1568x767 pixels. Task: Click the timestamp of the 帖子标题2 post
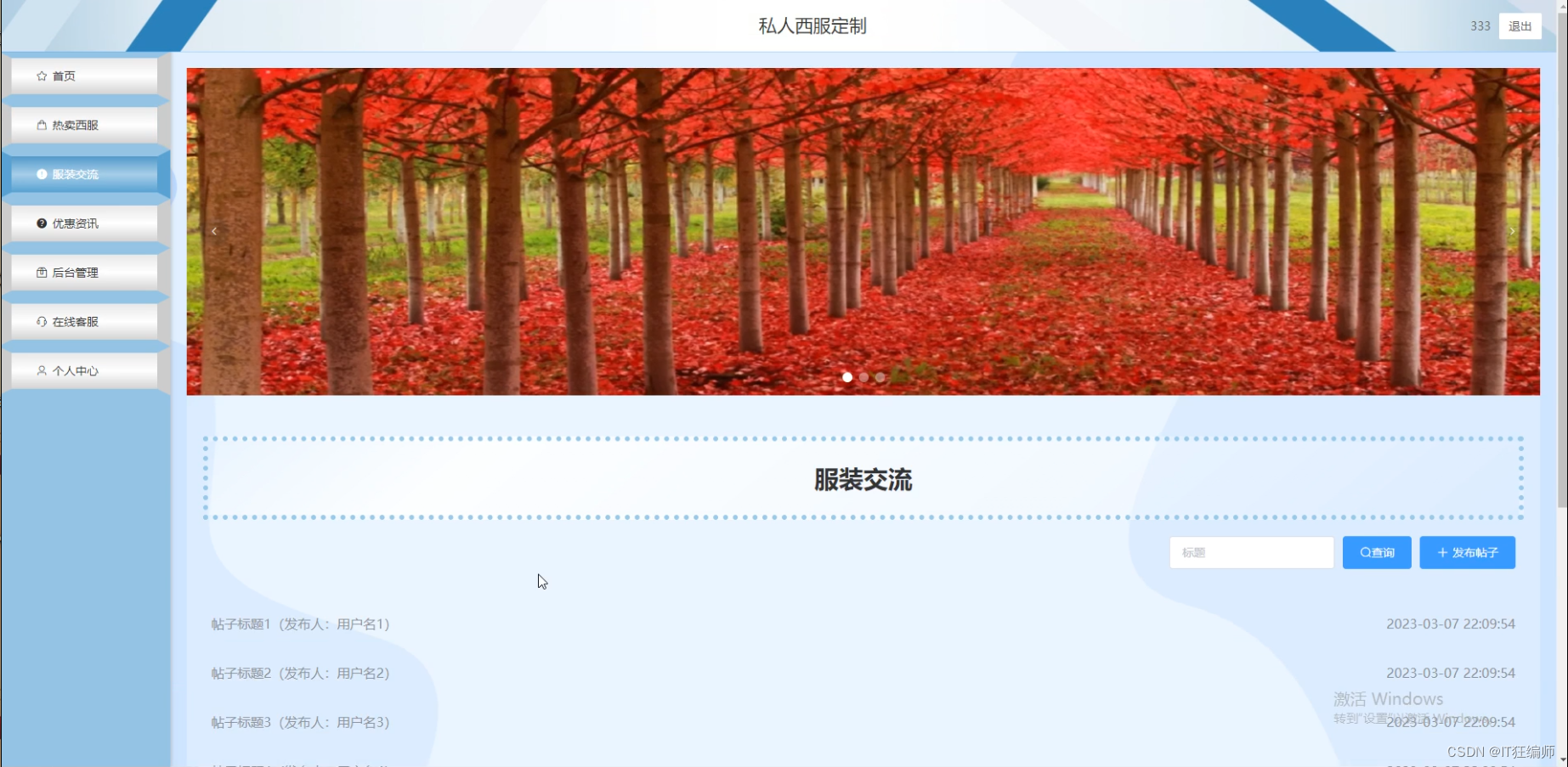tap(1451, 674)
